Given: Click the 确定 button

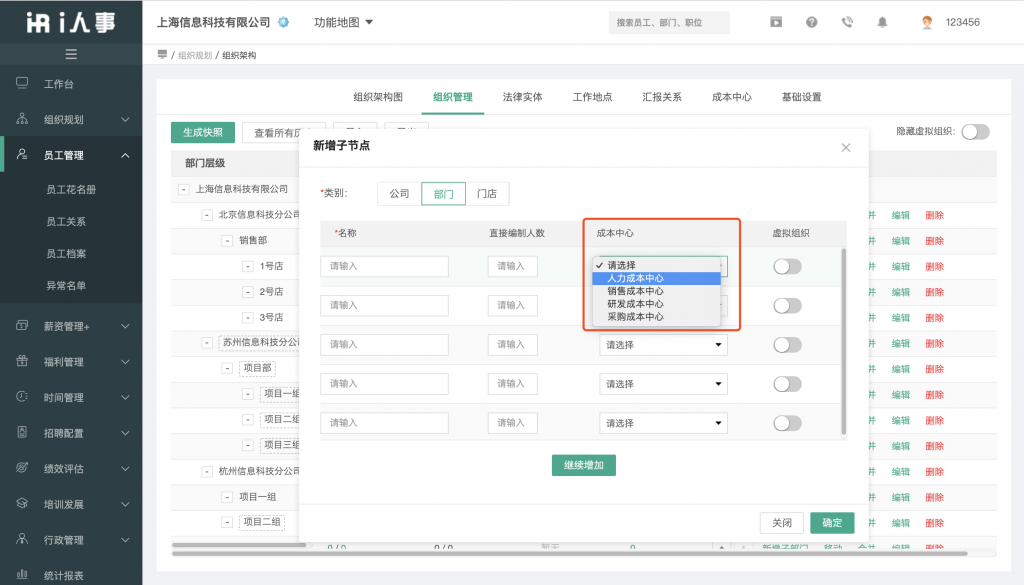Looking at the screenshot, I should pyautogui.click(x=832, y=522).
